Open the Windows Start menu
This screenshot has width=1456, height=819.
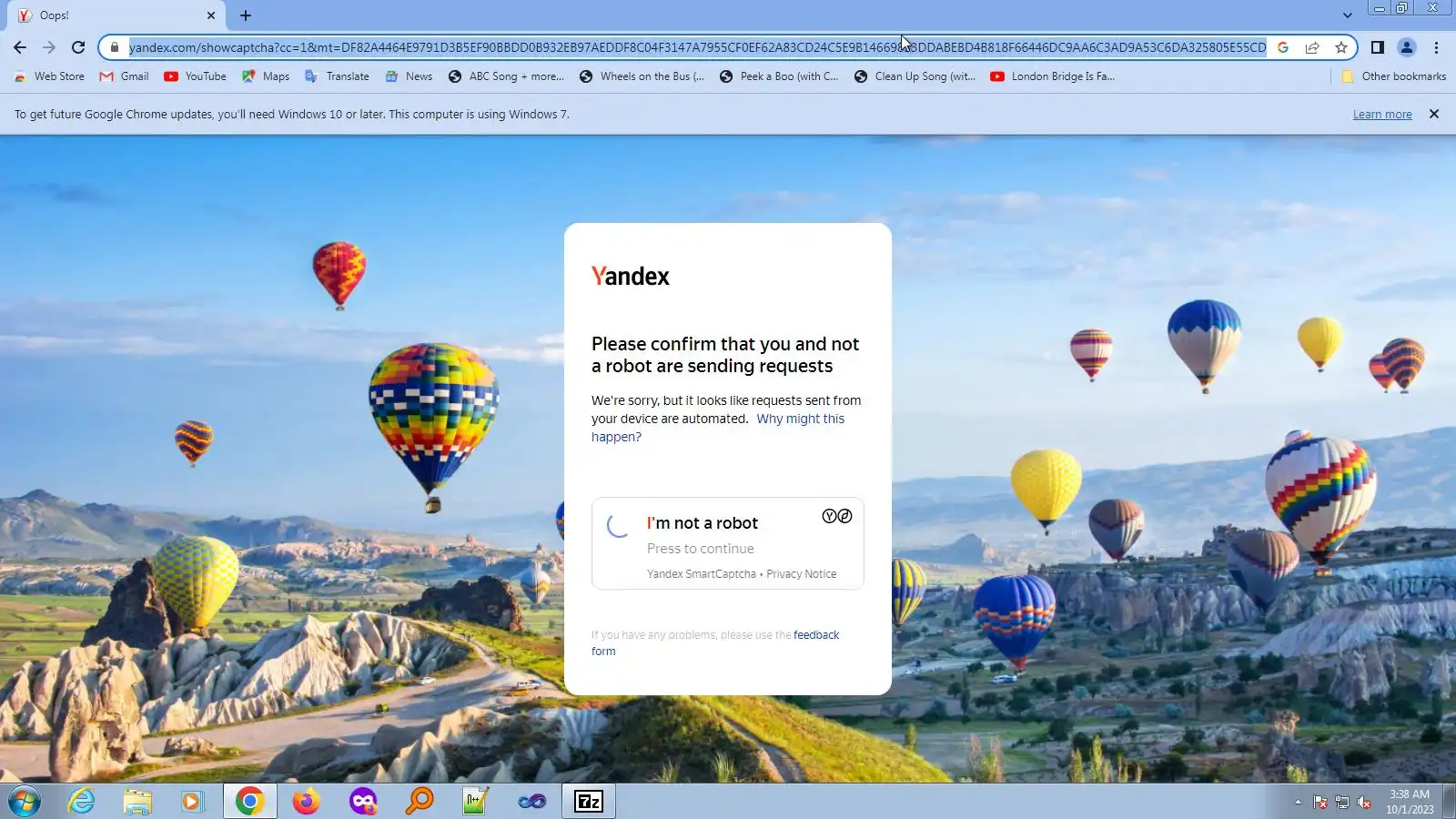pyautogui.click(x=25, y=802)
